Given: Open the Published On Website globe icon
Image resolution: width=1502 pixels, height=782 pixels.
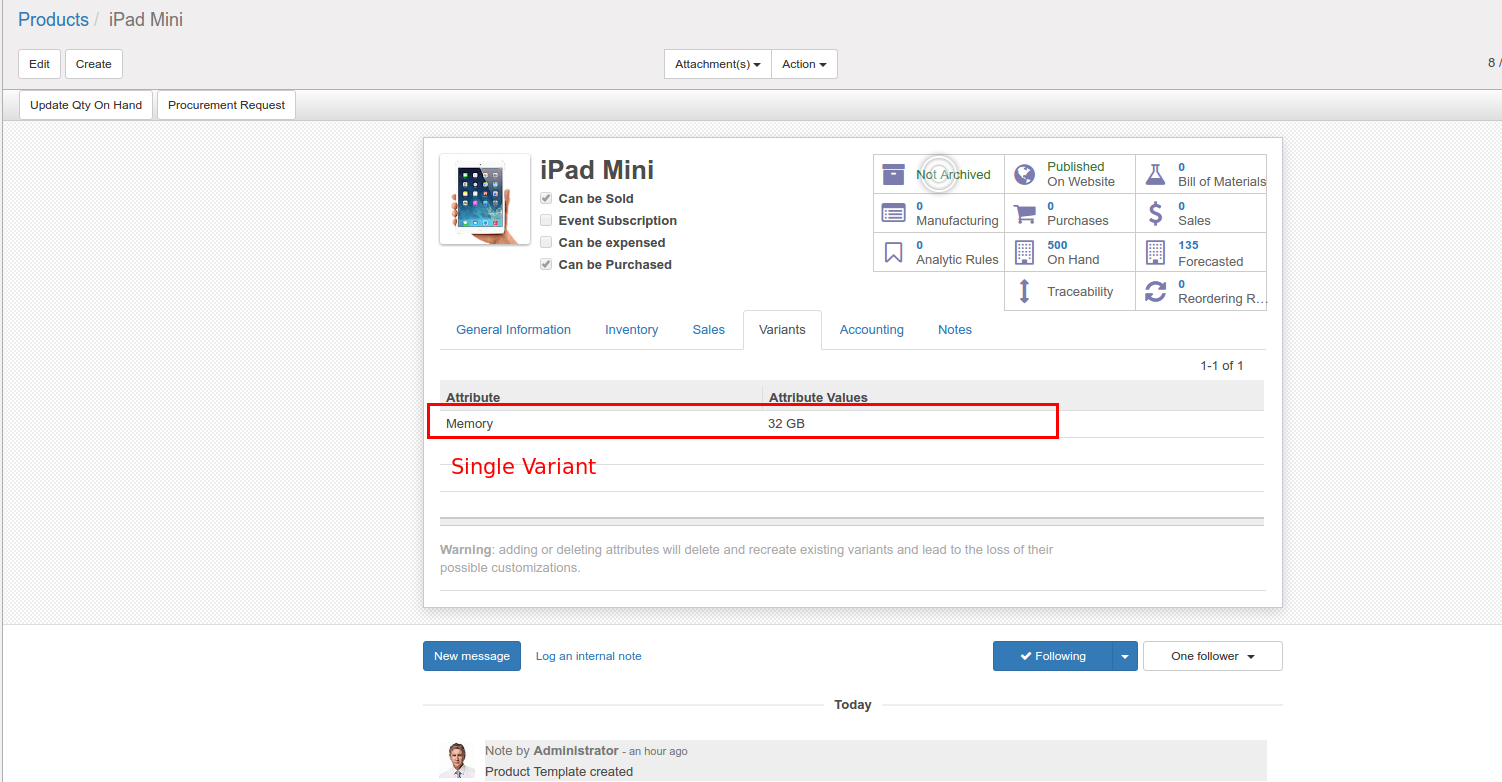Looking at the screenshot, I should tap(1024, 173).
